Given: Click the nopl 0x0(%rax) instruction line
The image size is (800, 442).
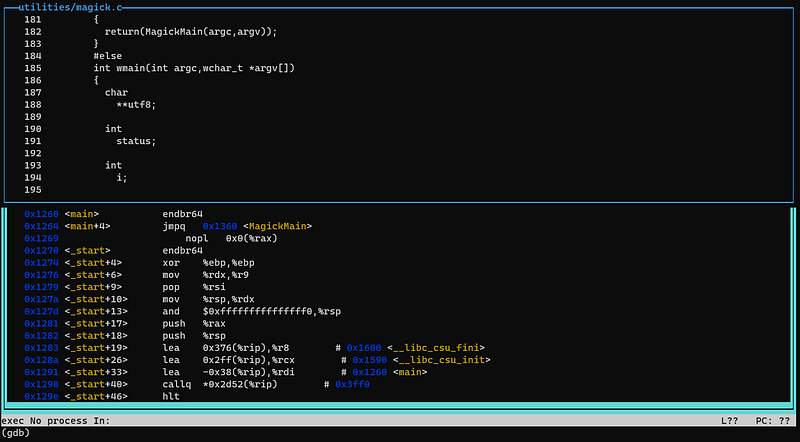Looking at the screenshot, I should pyautogui.click(x=231, y=238).
